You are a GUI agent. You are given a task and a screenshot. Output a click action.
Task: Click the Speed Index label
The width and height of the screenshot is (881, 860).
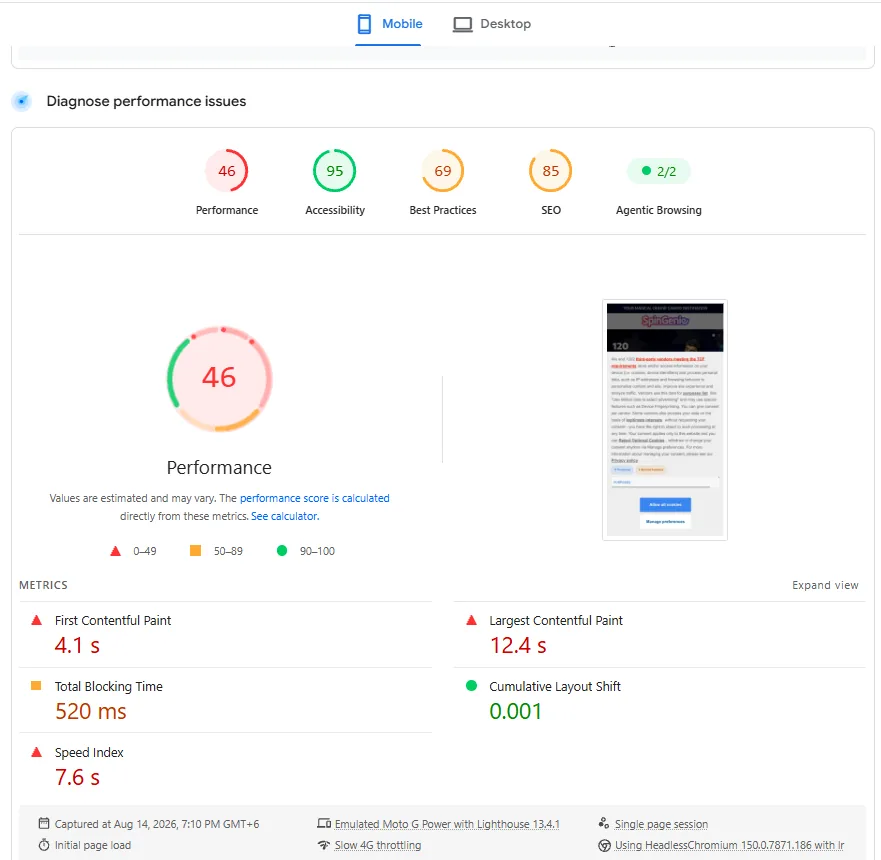point(89,753)
